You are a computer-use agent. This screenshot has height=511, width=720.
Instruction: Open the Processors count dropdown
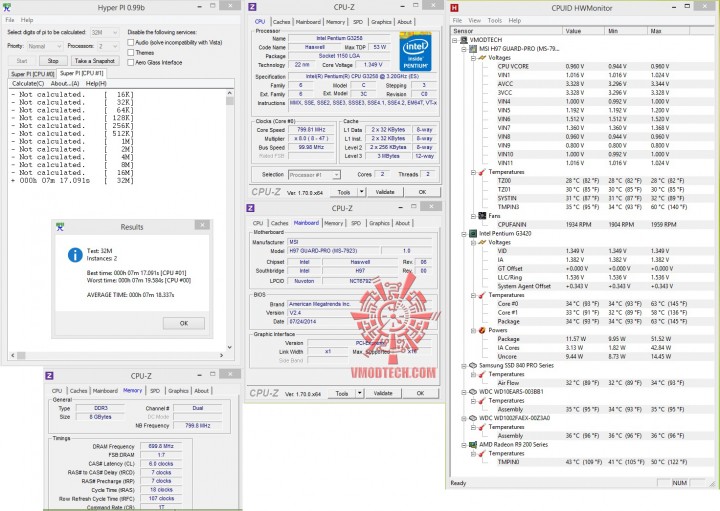(114, 46)
